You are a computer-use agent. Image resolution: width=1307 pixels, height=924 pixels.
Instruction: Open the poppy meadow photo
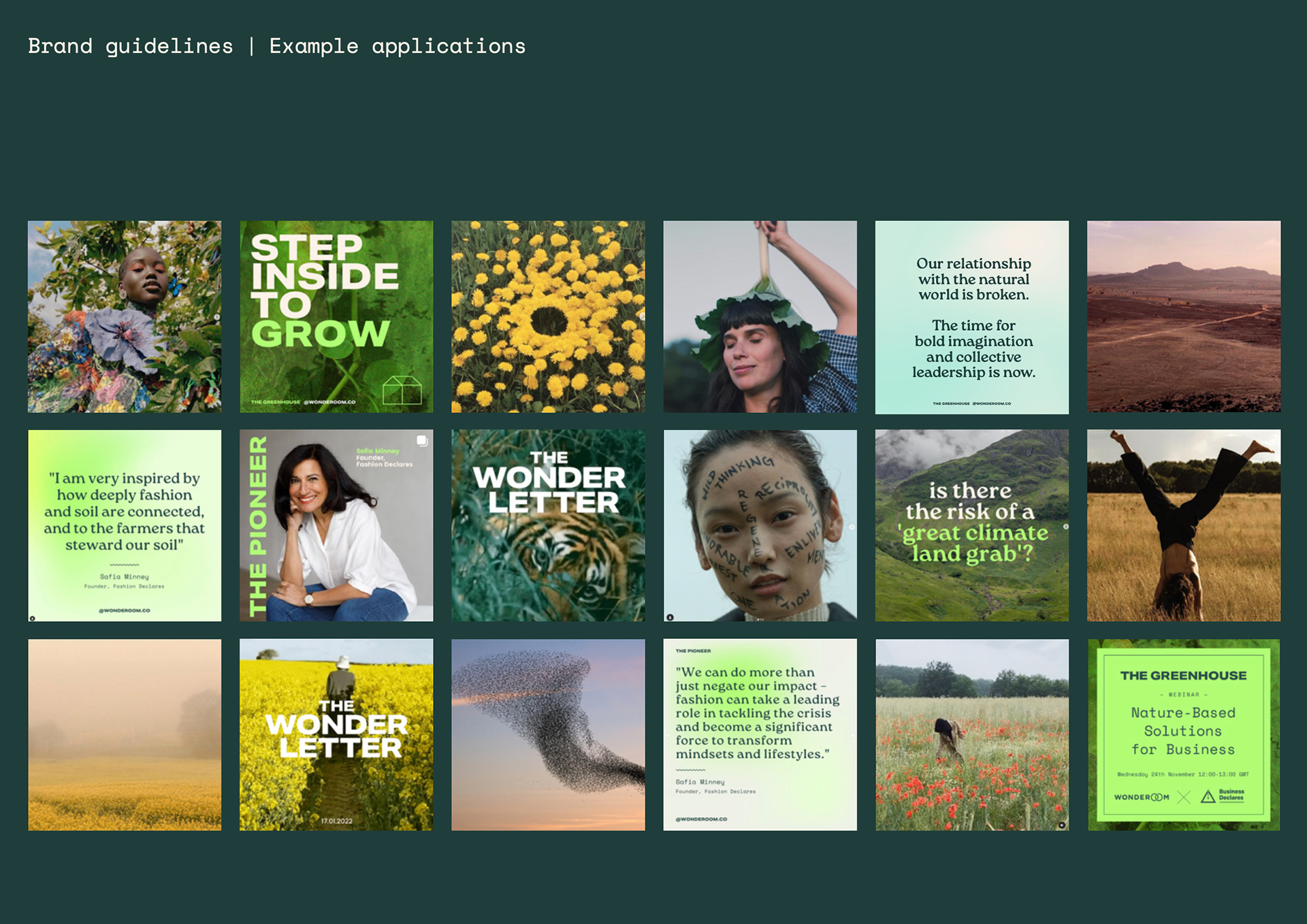[x=971, y=734]
